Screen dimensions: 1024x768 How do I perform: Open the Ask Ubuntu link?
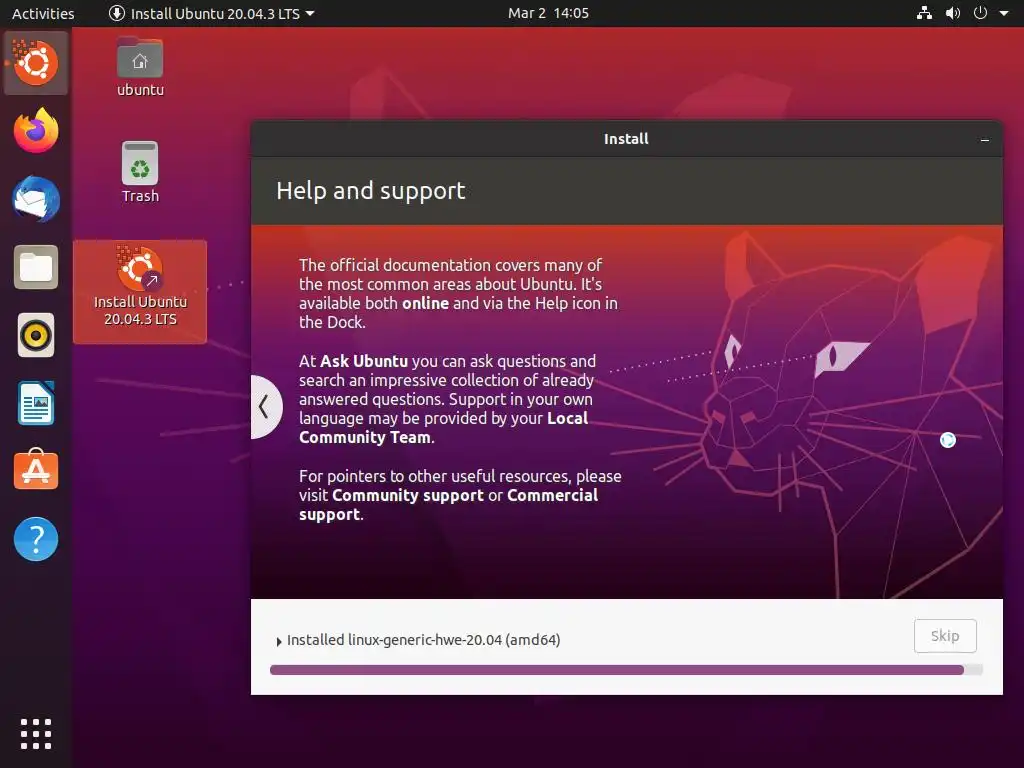[364, 361]
